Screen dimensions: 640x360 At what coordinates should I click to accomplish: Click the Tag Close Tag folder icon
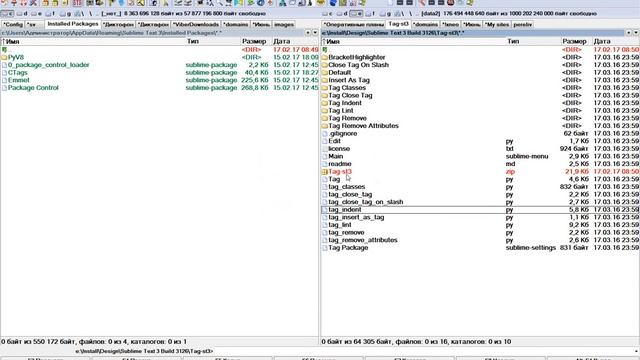[x=325, y=96]
